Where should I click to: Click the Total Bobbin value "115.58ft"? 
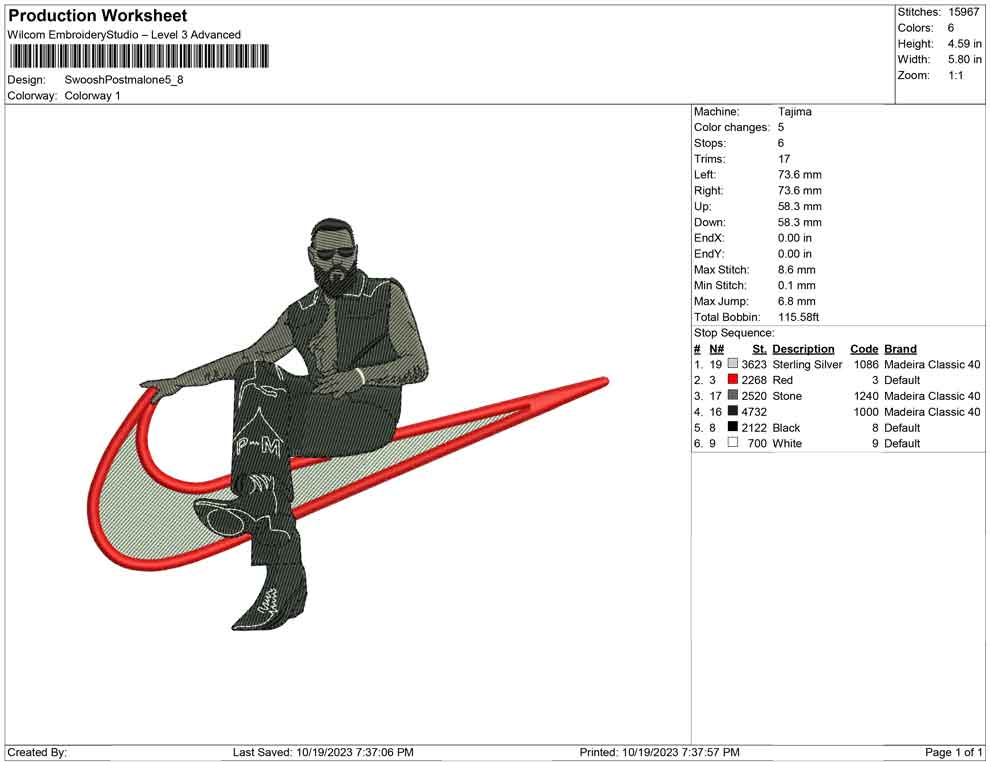click(x=798, y=317)
